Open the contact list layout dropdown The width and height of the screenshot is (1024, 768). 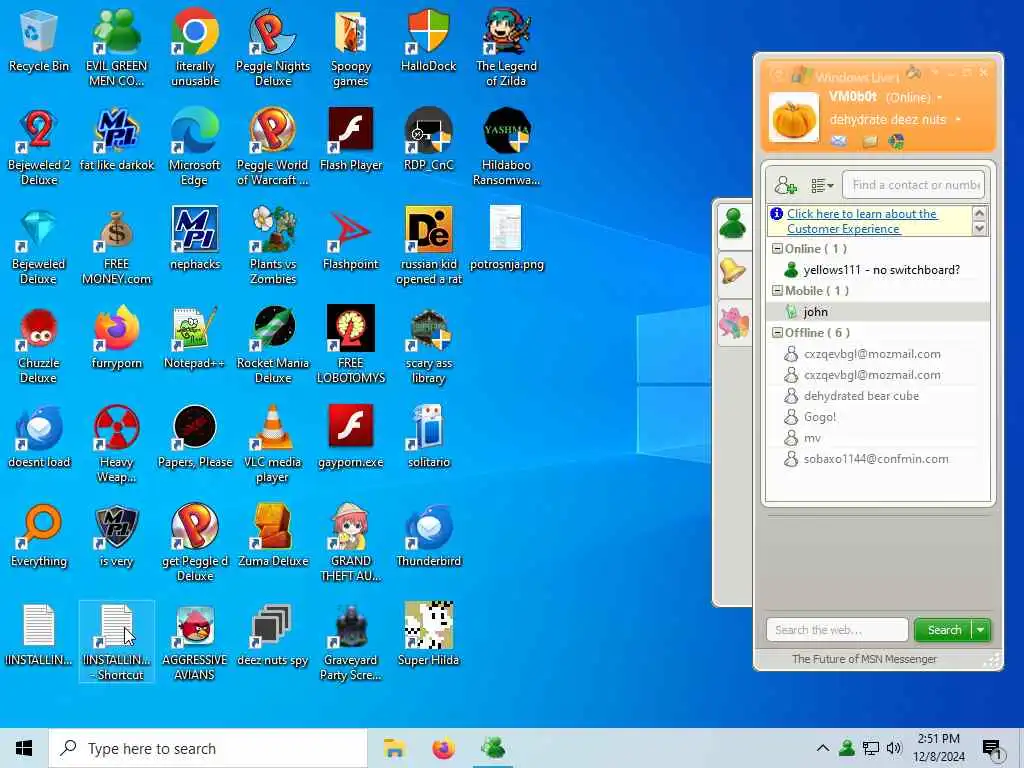(x=822, y=186)
